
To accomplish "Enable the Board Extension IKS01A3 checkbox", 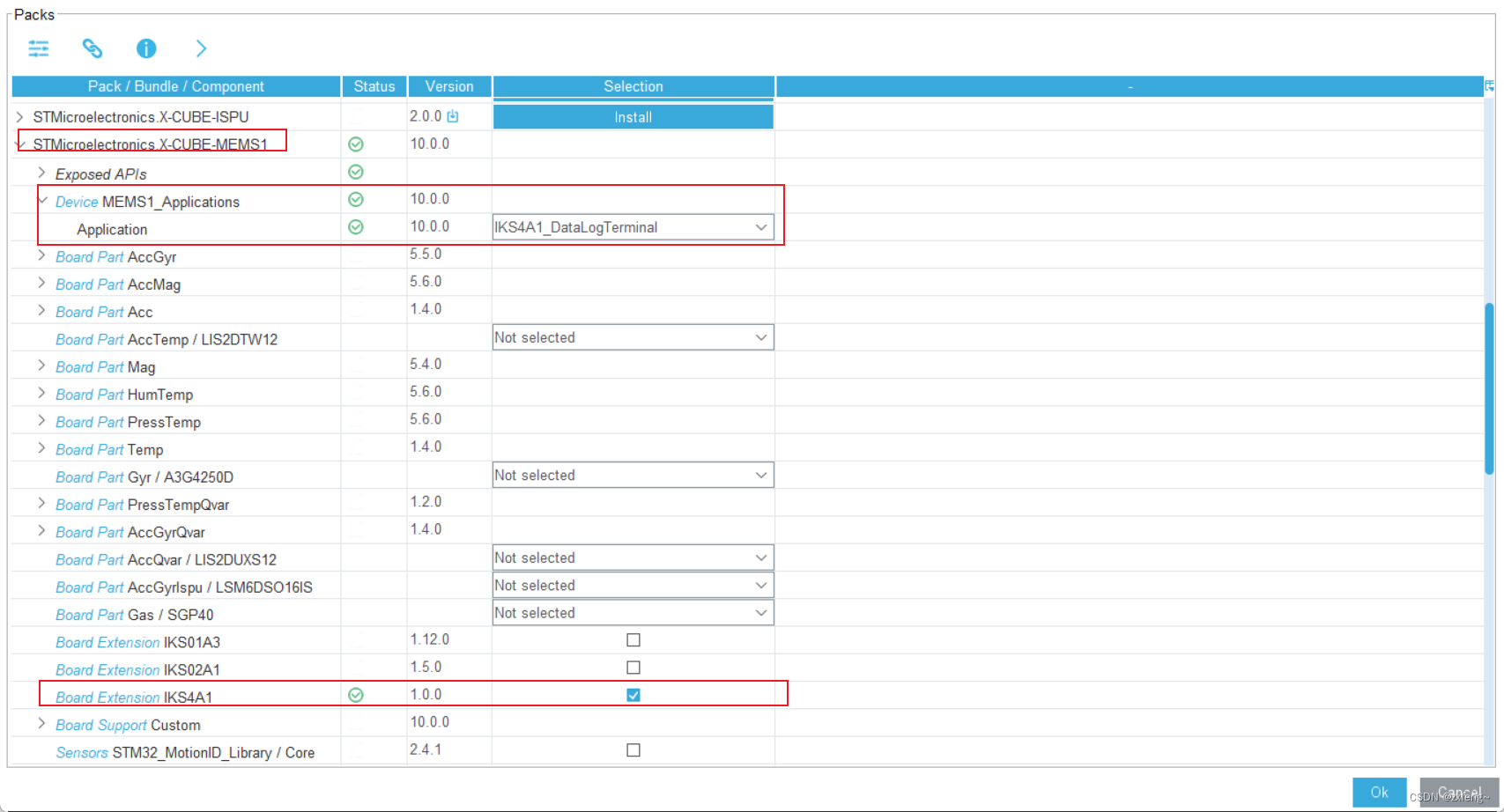I will (x=633, y=640).
